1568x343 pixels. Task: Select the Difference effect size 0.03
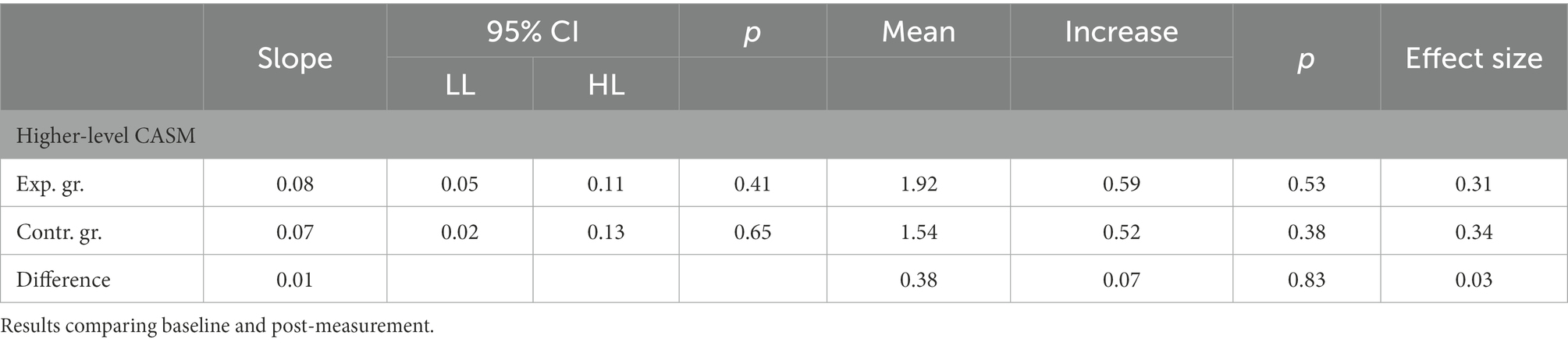pyautogui.click(x=1474, y=279)
